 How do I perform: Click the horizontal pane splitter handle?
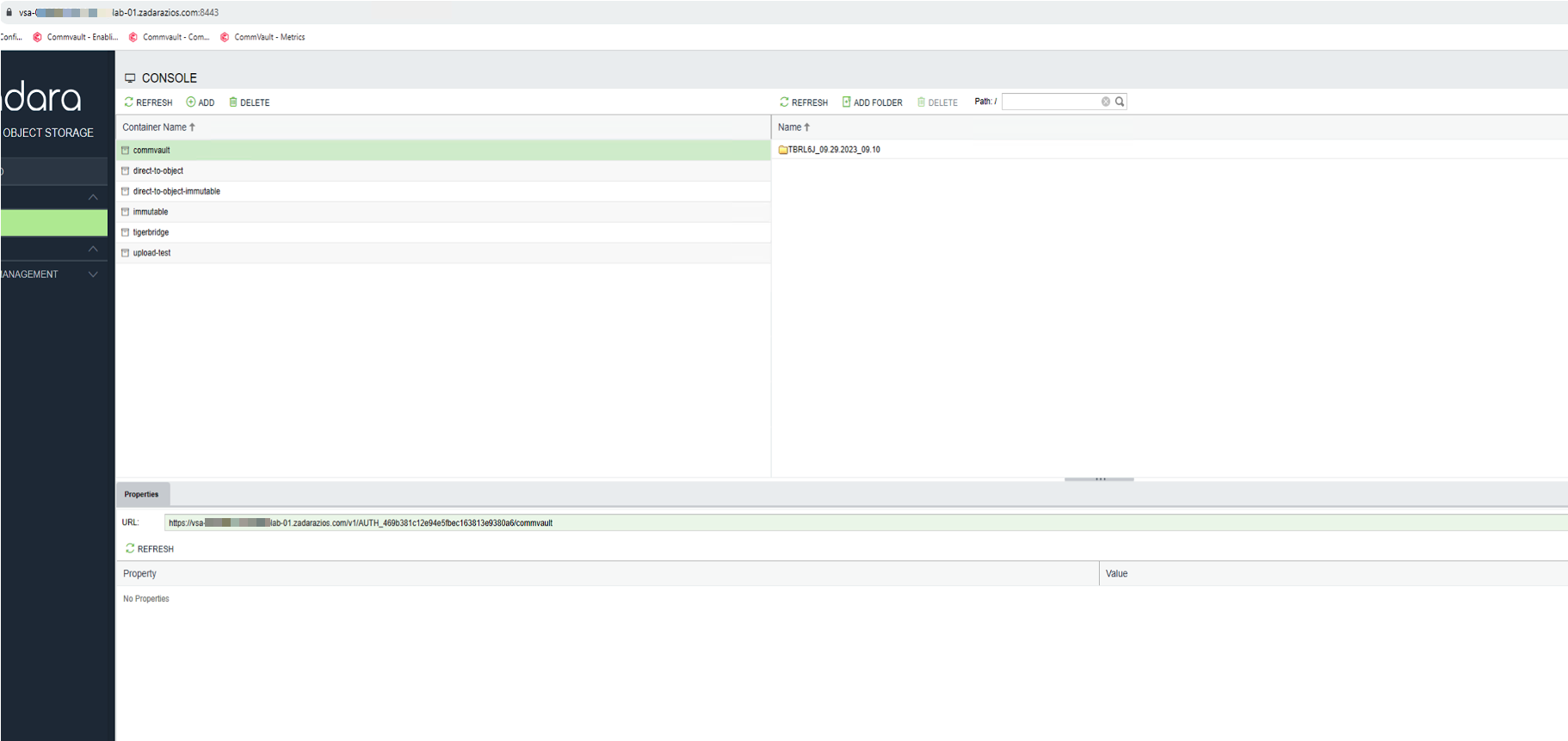click(1099, 479)
